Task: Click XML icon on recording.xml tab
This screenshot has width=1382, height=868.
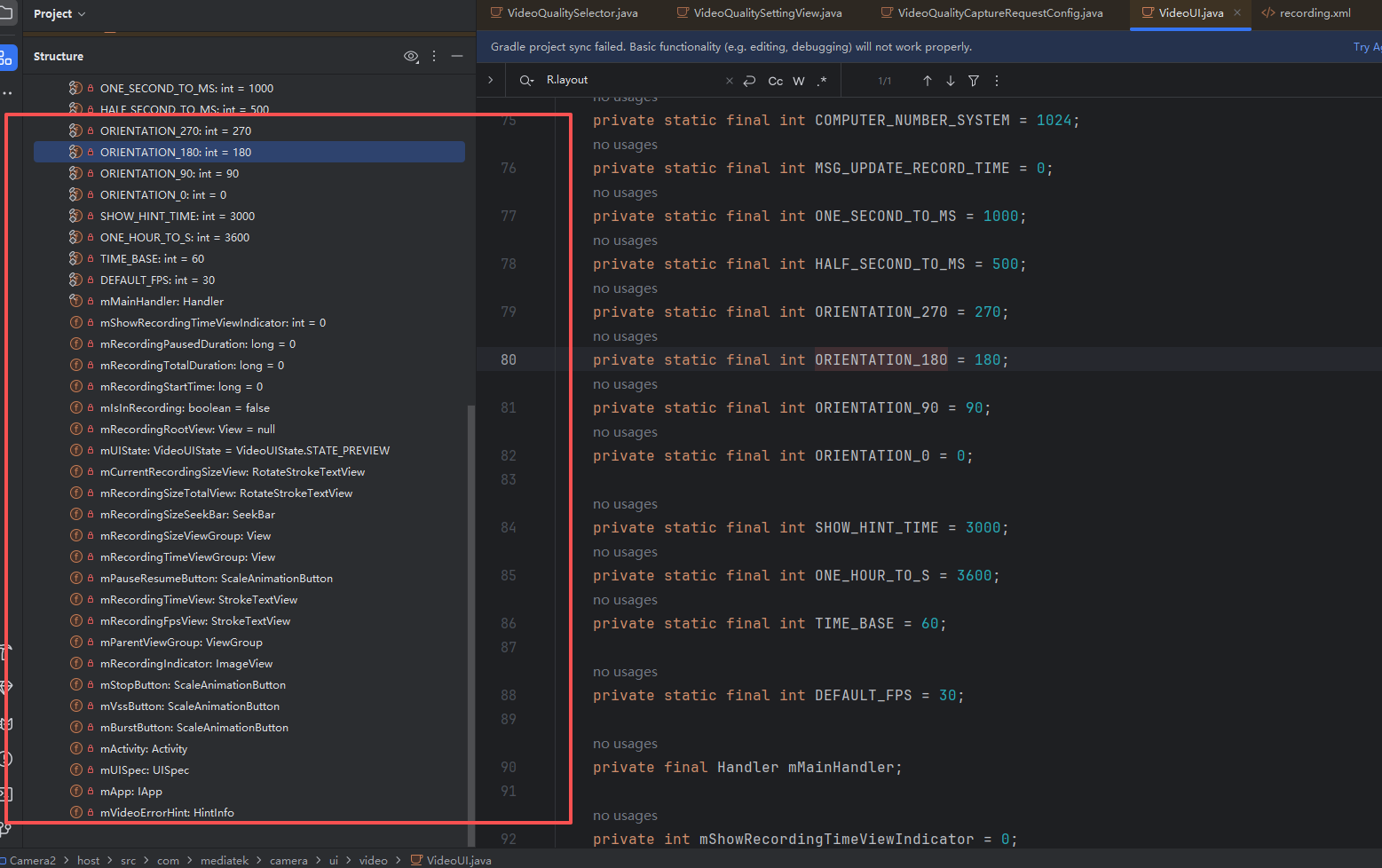Action: pos(1268,12)
